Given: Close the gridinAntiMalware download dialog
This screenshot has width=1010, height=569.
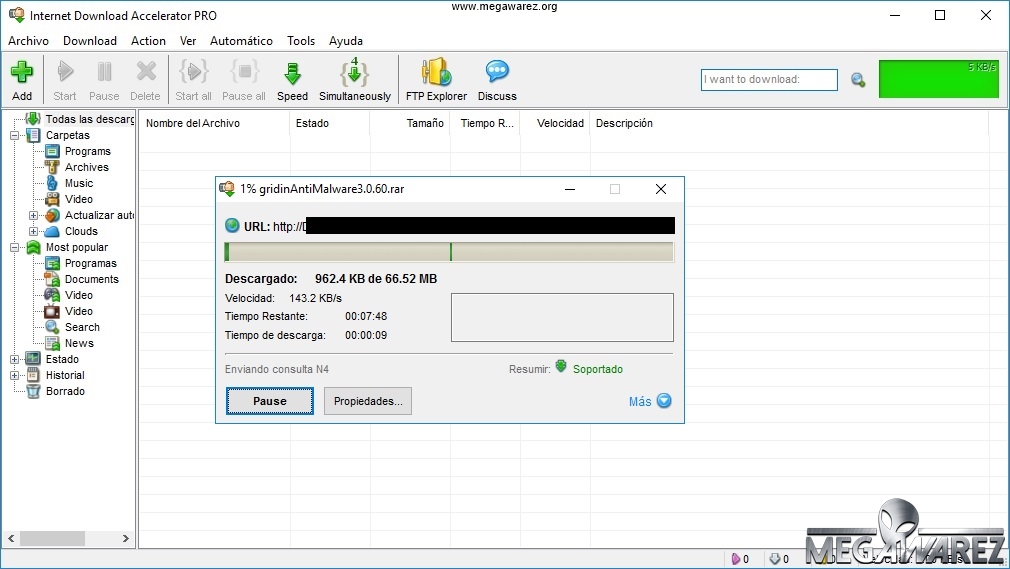Looking at the screenshot, I should click(661, 189).
